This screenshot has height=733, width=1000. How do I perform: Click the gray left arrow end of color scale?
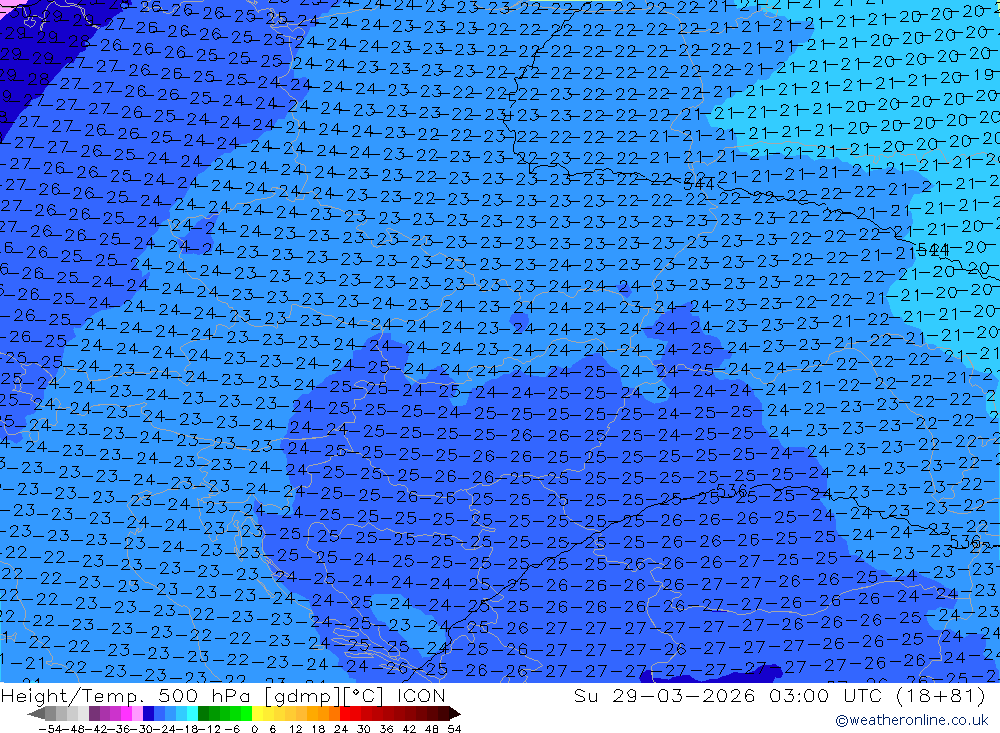point(36,714)
